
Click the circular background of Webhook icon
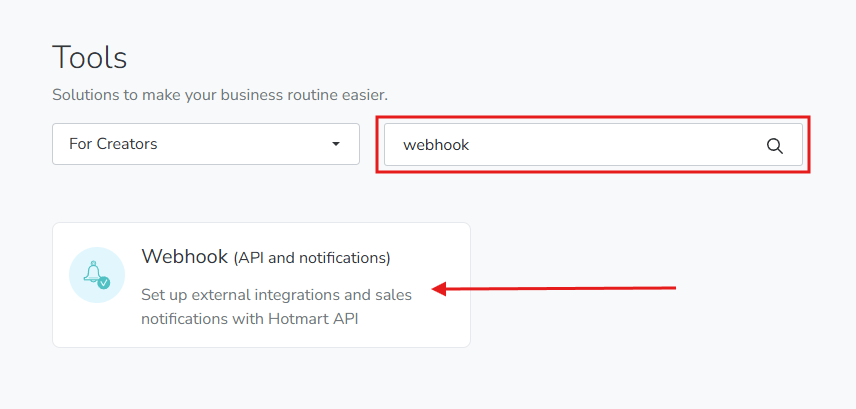click(80, 262)
